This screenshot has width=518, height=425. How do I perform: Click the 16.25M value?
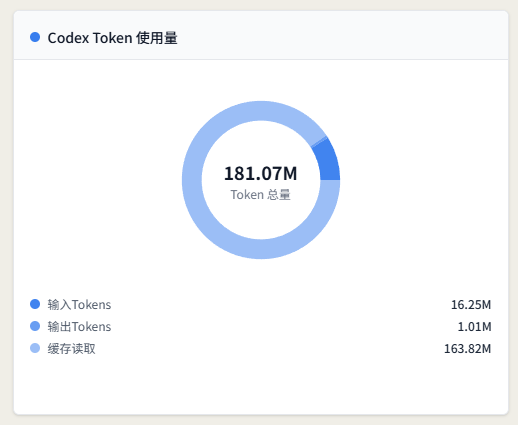tap(471, 305)
